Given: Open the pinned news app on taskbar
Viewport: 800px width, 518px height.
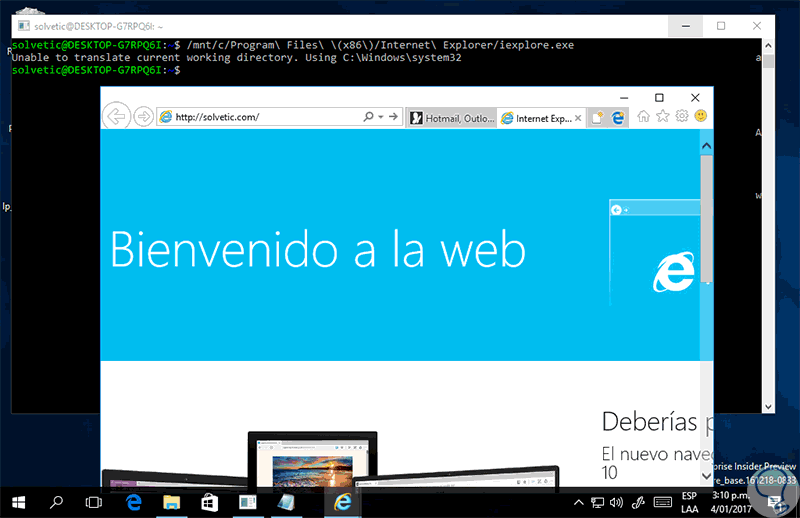Looking at the screenshot, I should tap(247, 503).
